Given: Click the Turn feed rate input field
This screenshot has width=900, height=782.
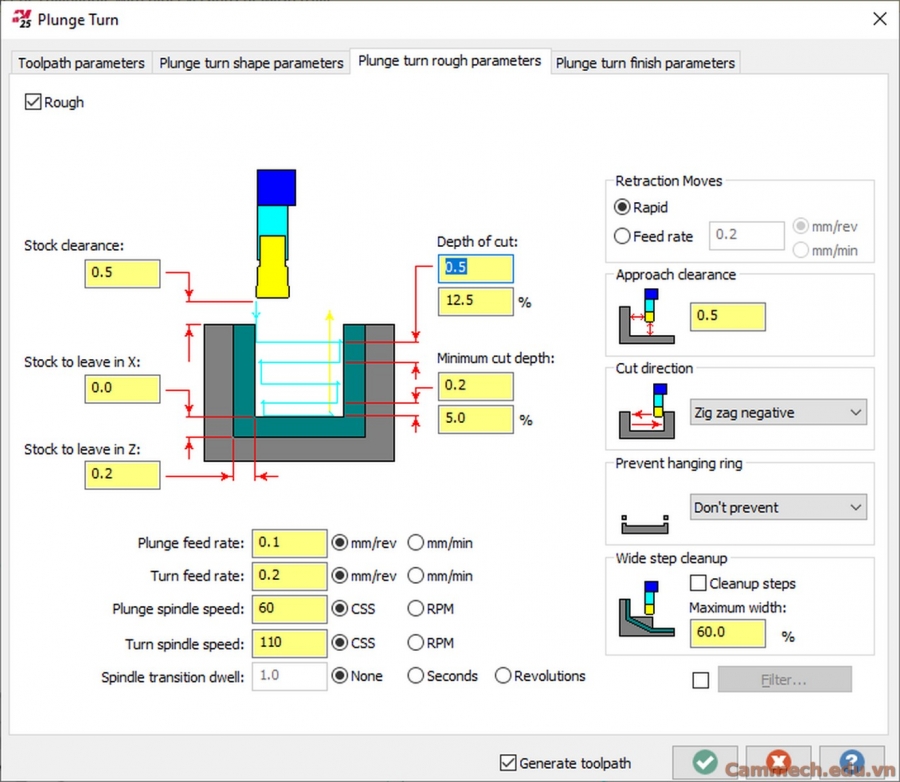Looking at the screenshot, I should click(x=290, y=576).
